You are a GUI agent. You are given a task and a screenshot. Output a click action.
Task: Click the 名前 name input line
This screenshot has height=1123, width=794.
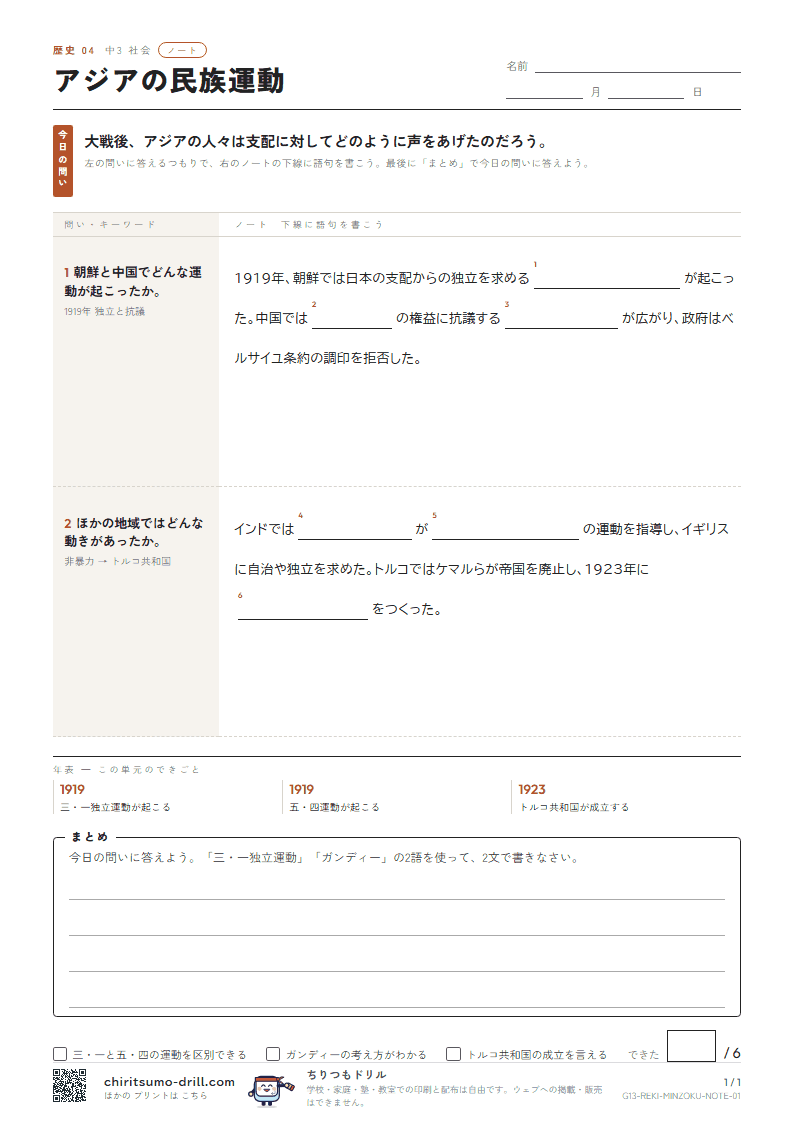[637, 66]
